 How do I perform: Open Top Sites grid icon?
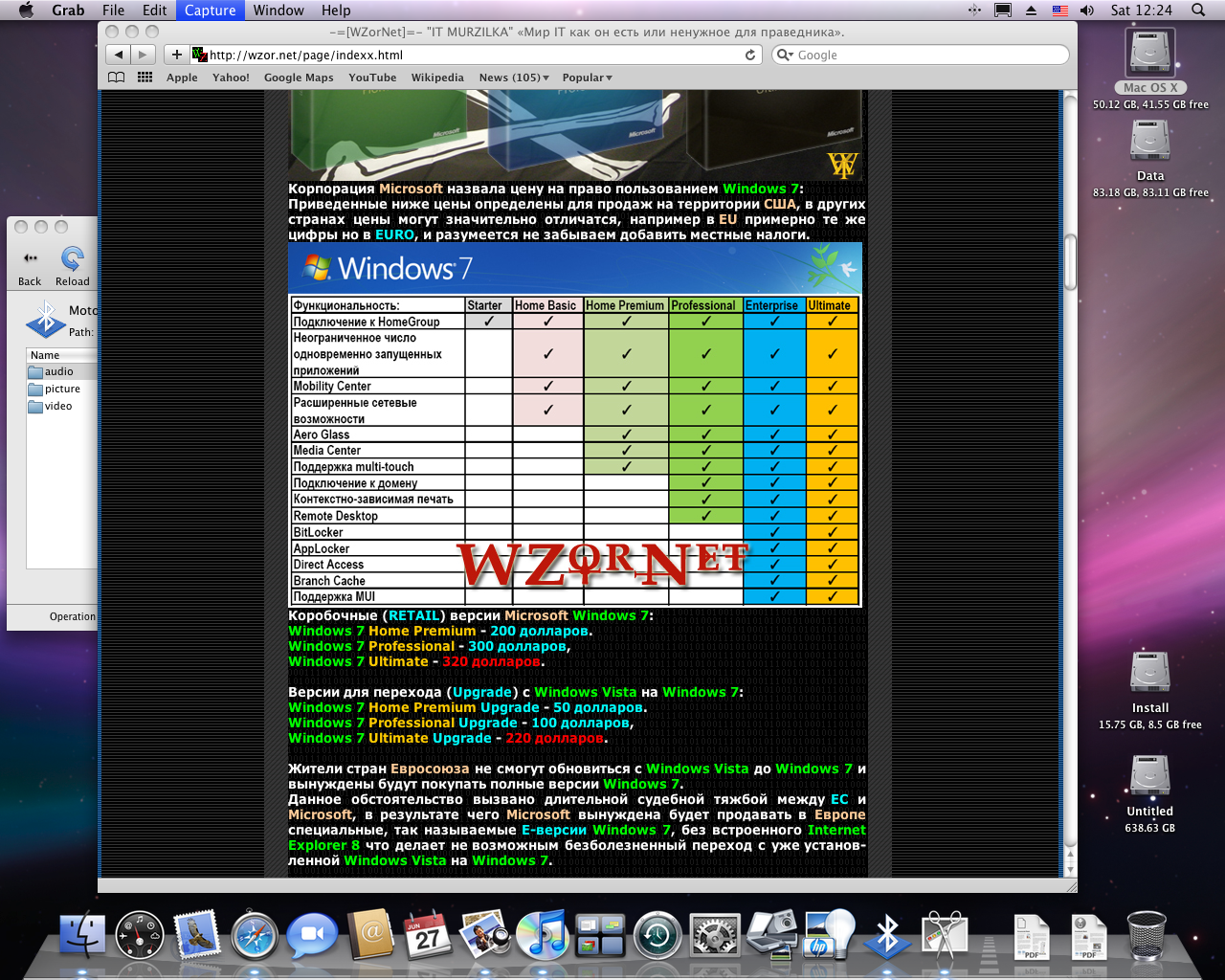coord(145,78)
